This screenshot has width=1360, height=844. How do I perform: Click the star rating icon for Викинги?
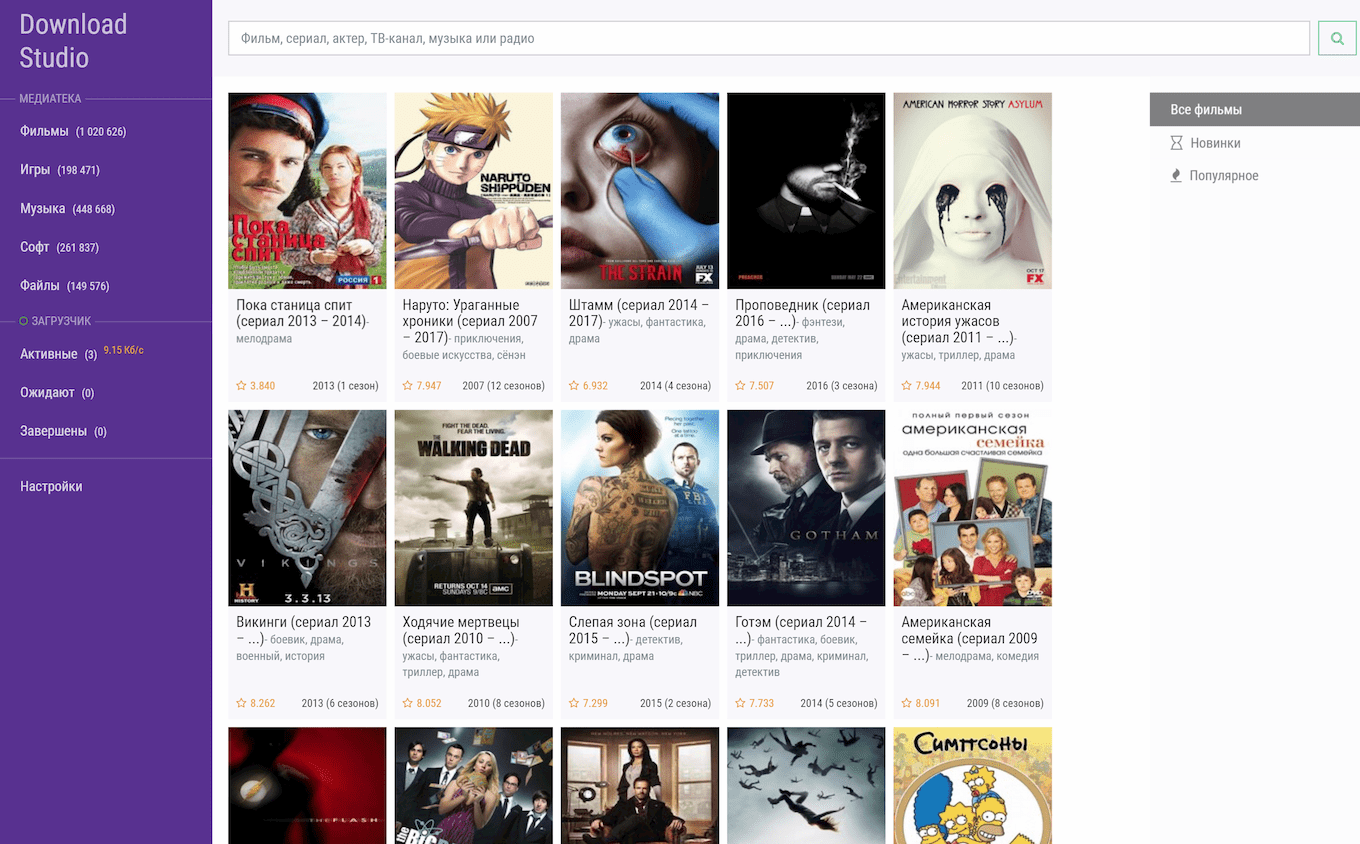point(241,703)
